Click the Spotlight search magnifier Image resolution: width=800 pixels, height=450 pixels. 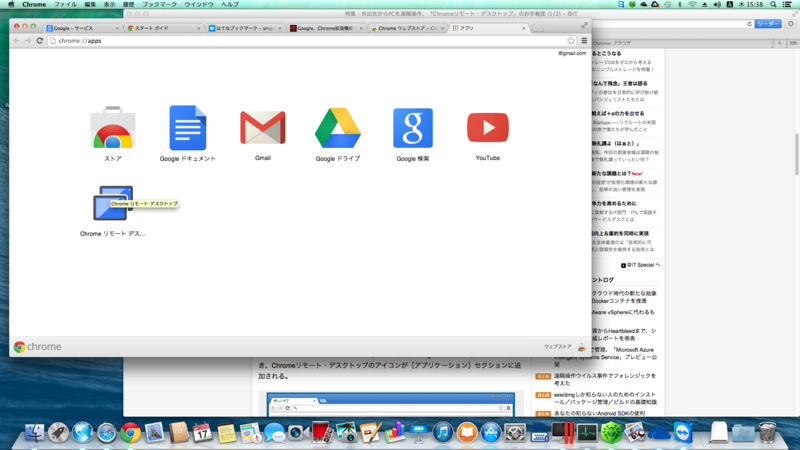pos(773,4)
